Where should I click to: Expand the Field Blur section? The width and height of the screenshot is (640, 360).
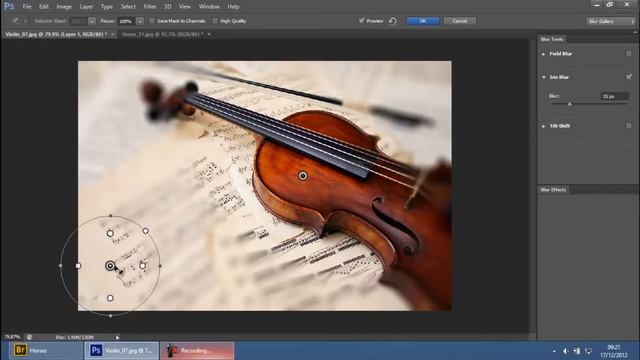(544, 54)
